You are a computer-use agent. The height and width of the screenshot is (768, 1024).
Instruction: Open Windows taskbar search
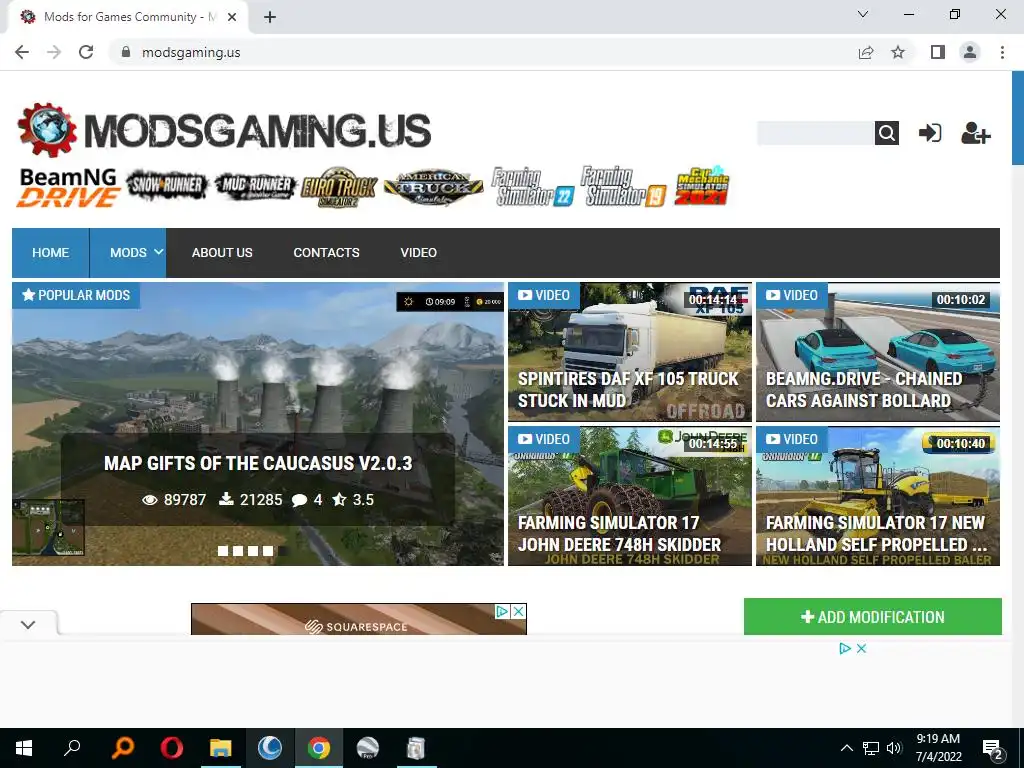pyautogui.click(x=72, y=748)
